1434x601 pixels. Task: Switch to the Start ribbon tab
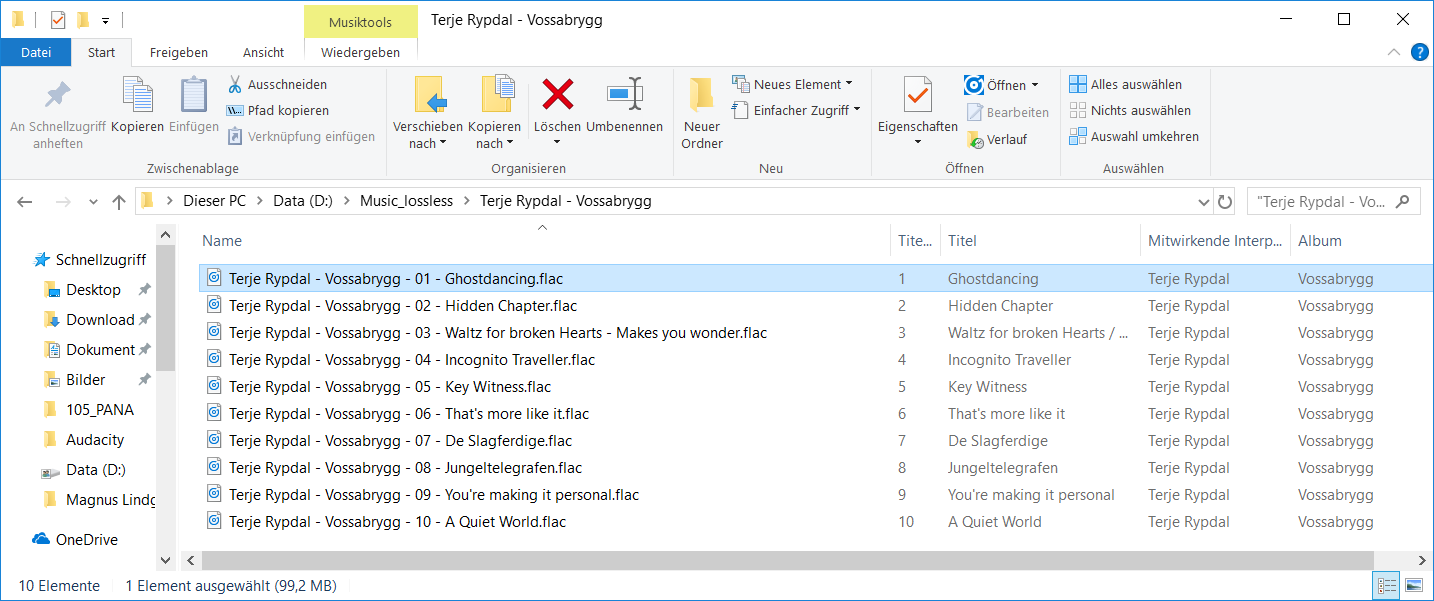(x=102, y=52)
